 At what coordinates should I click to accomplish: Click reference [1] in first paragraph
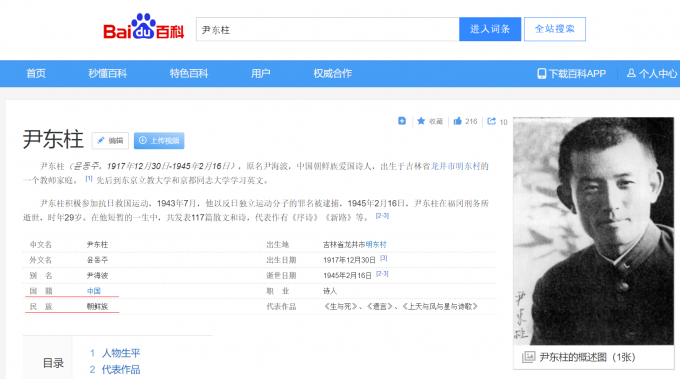pyautogui.click(x=89, y=178)
